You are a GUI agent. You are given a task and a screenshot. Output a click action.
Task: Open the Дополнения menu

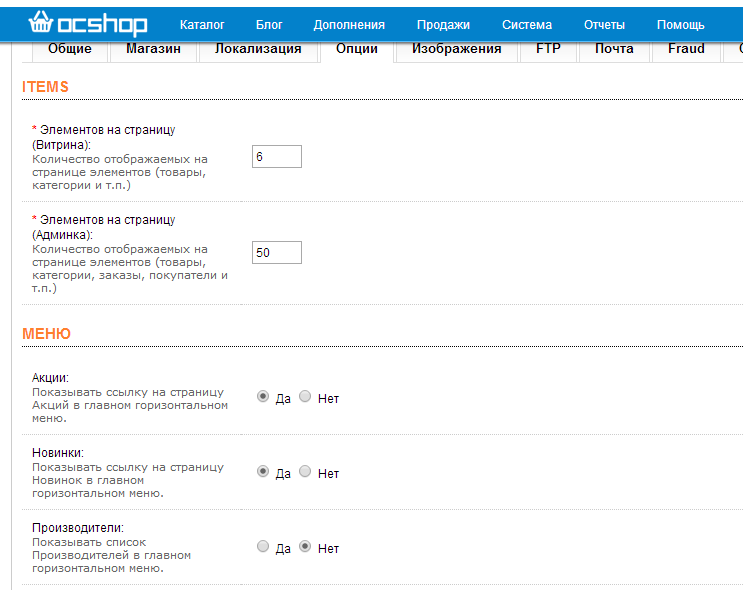[349, 25]
